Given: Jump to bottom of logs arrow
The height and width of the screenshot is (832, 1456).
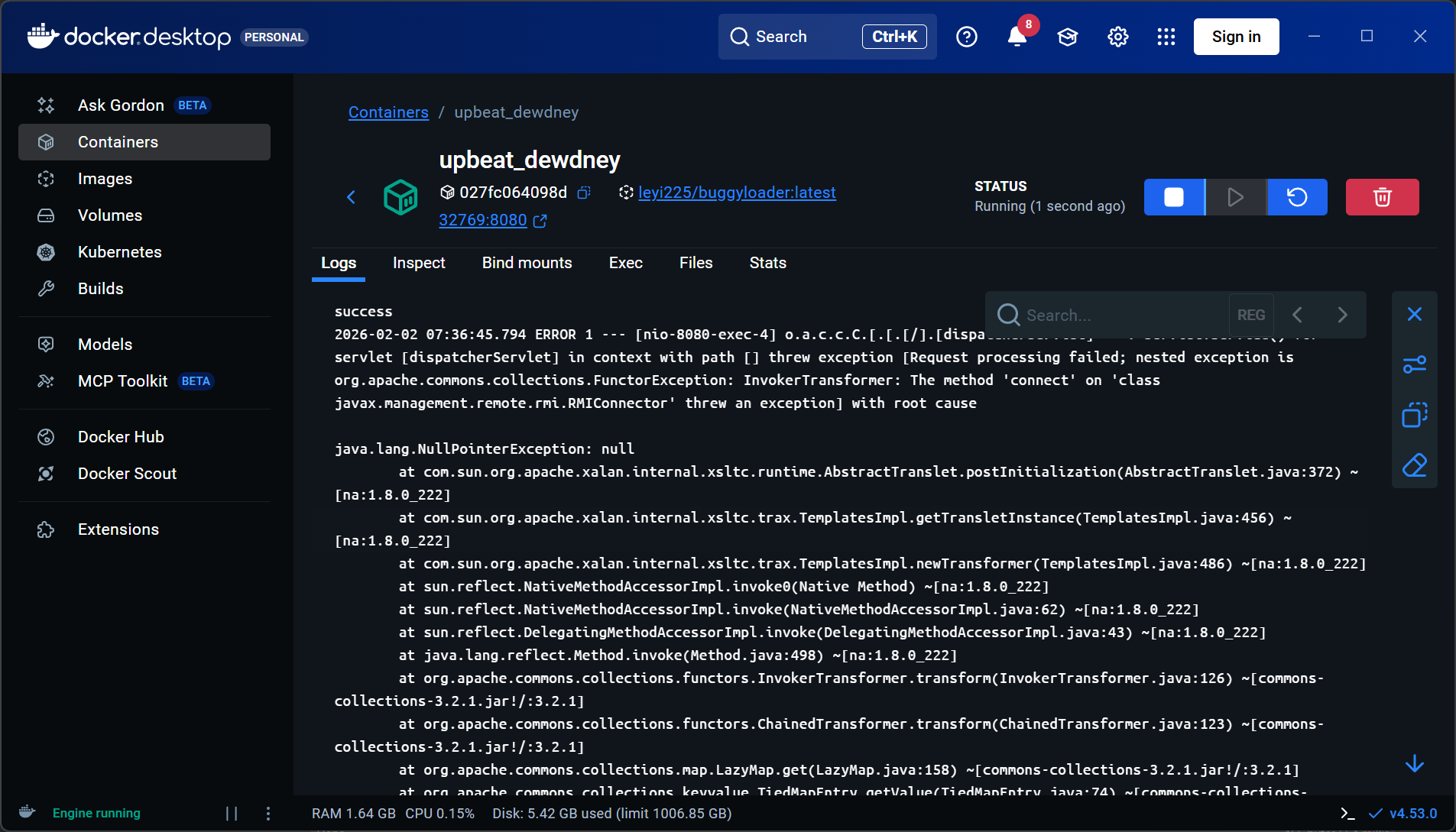Looking at the screenshot, I should click(x=1415, y=763).
